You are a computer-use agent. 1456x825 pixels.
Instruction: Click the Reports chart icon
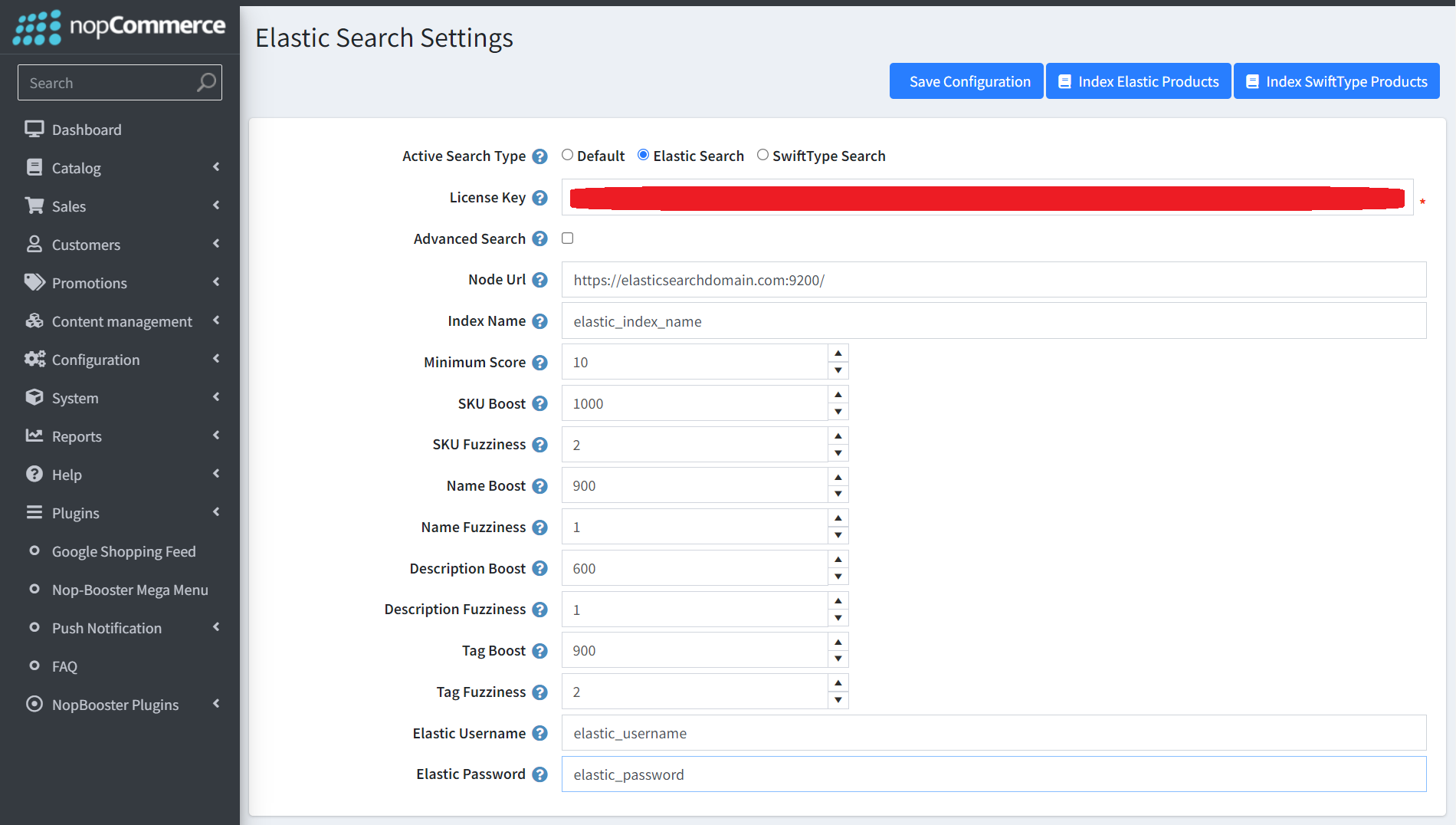point(34,436)
